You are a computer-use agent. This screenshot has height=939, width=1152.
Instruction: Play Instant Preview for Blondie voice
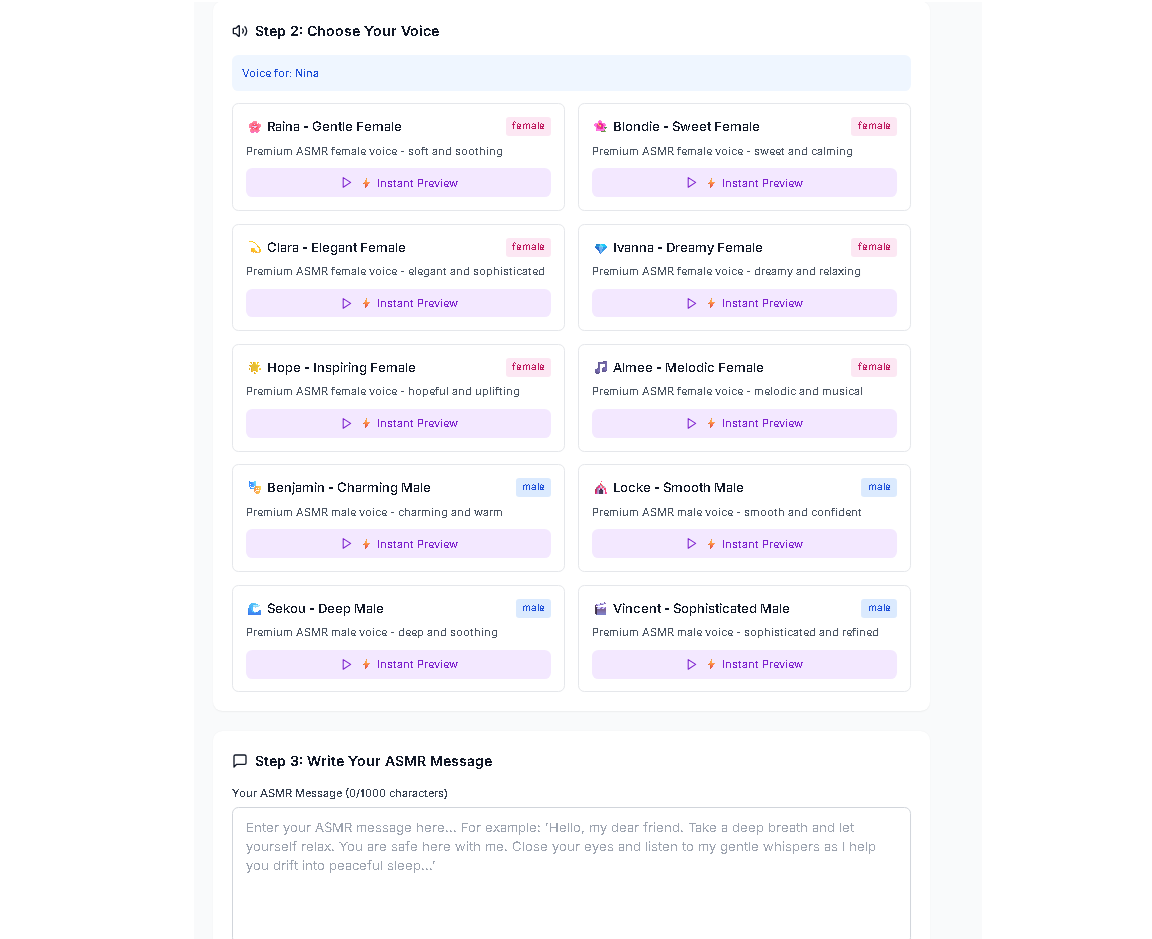click(744, 183)
